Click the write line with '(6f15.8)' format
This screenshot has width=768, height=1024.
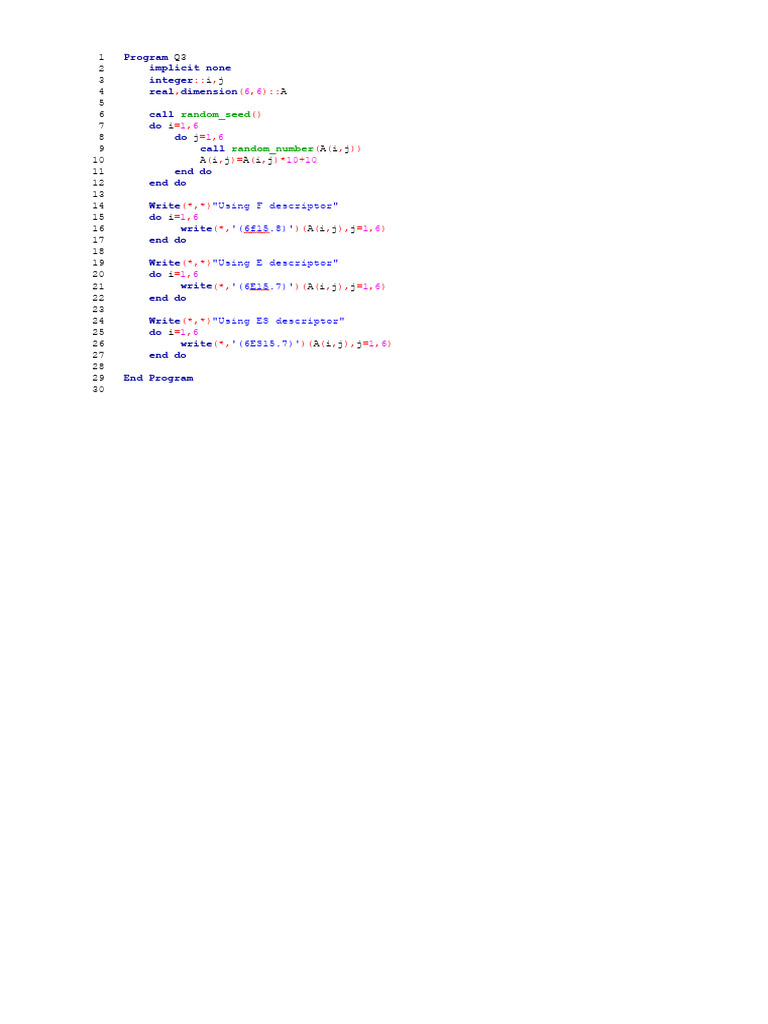click(283, 229)
